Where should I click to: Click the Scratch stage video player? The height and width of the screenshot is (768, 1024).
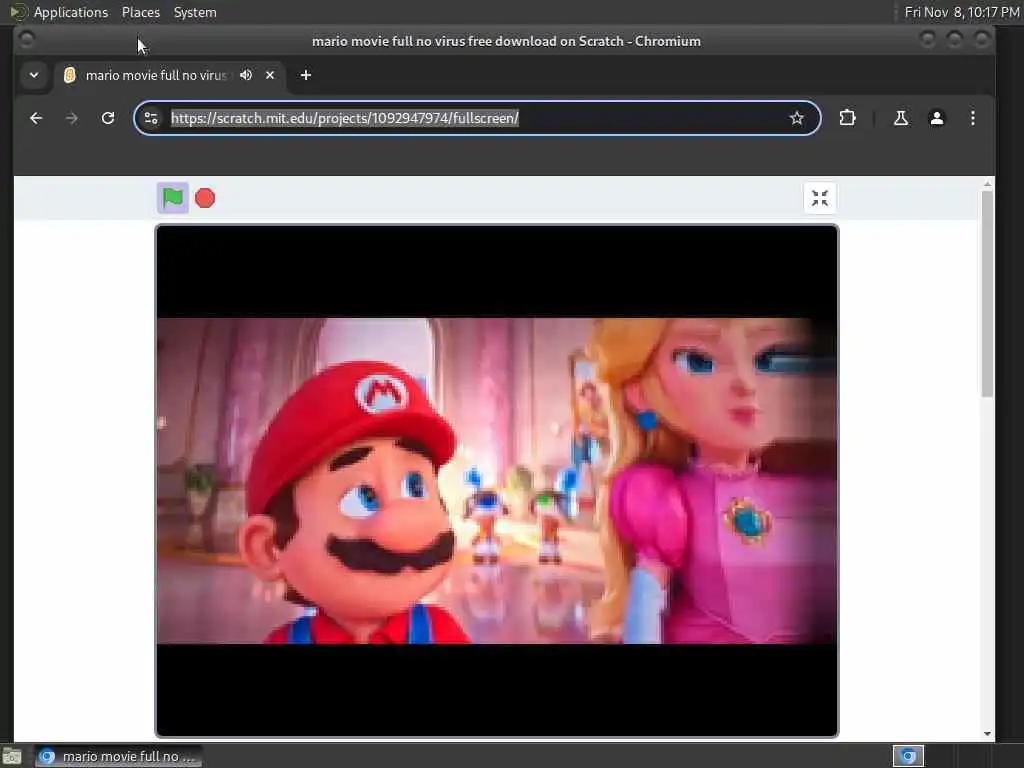496,481
